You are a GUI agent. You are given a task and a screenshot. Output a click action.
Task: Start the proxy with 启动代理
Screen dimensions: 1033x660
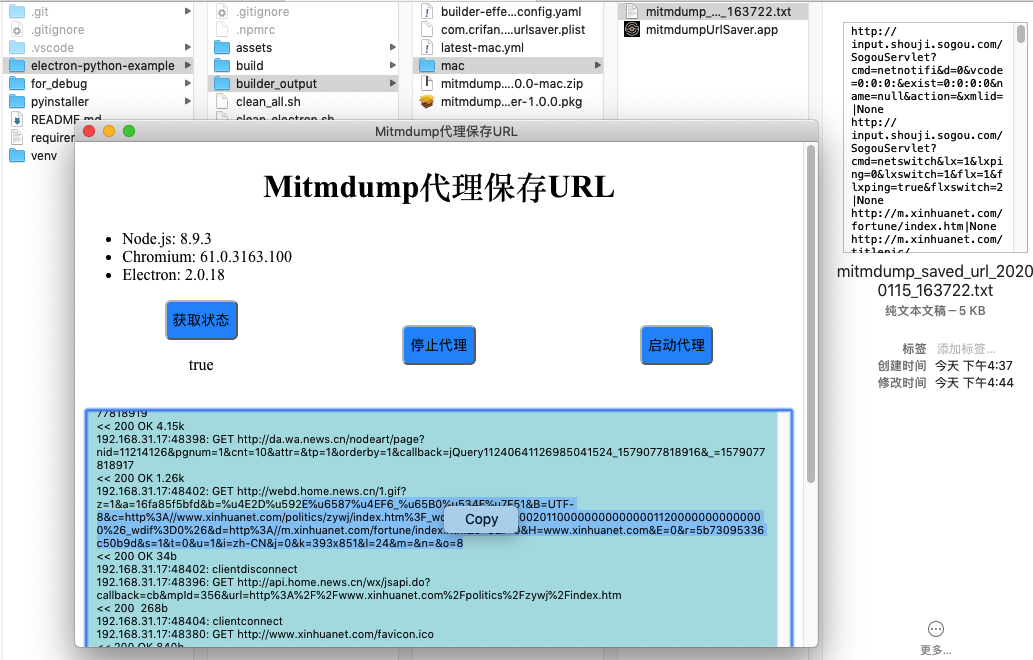point(676,345)
